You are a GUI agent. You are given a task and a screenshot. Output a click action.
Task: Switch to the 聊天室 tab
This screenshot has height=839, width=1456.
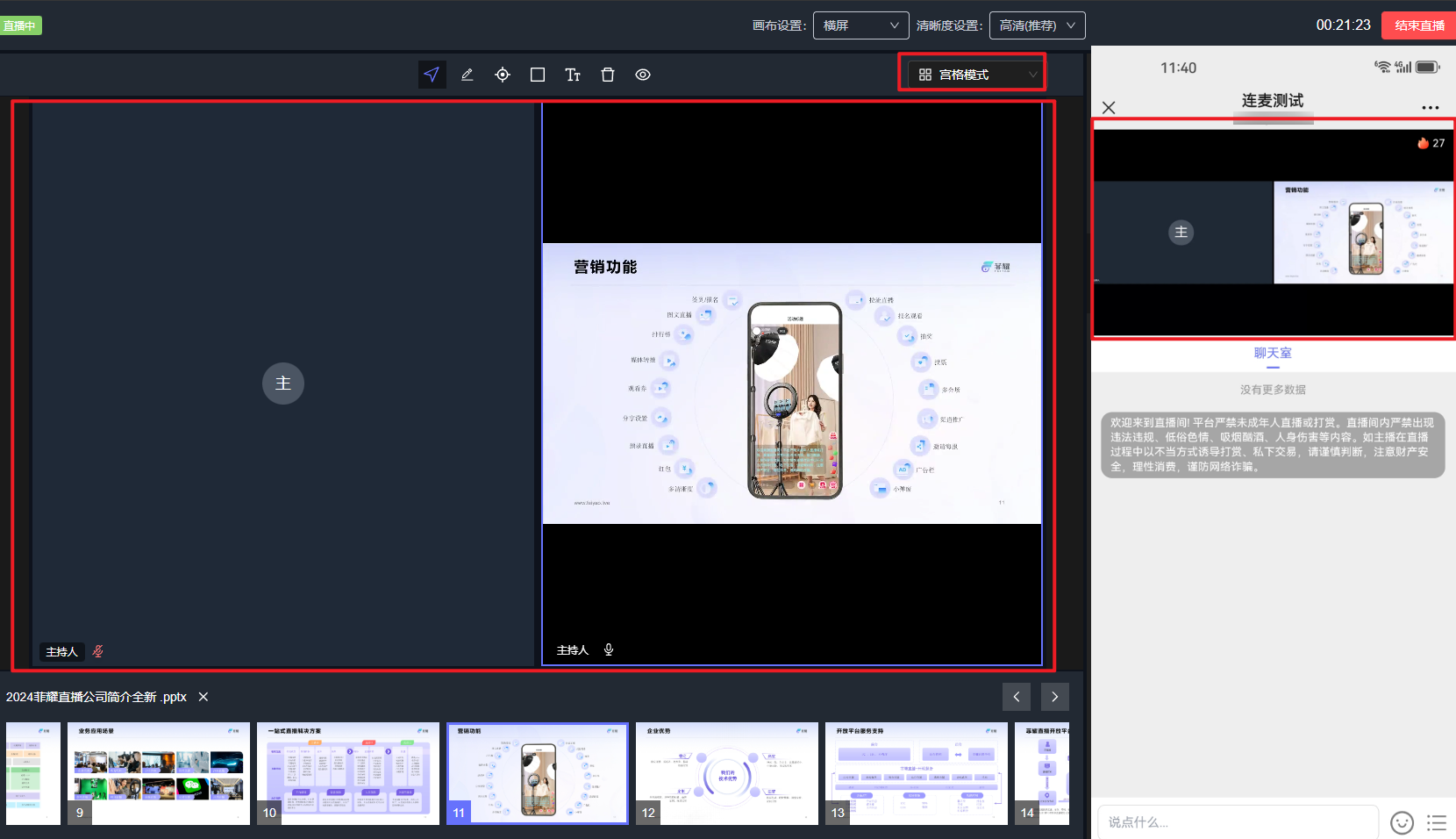[x=1273, y=353]
